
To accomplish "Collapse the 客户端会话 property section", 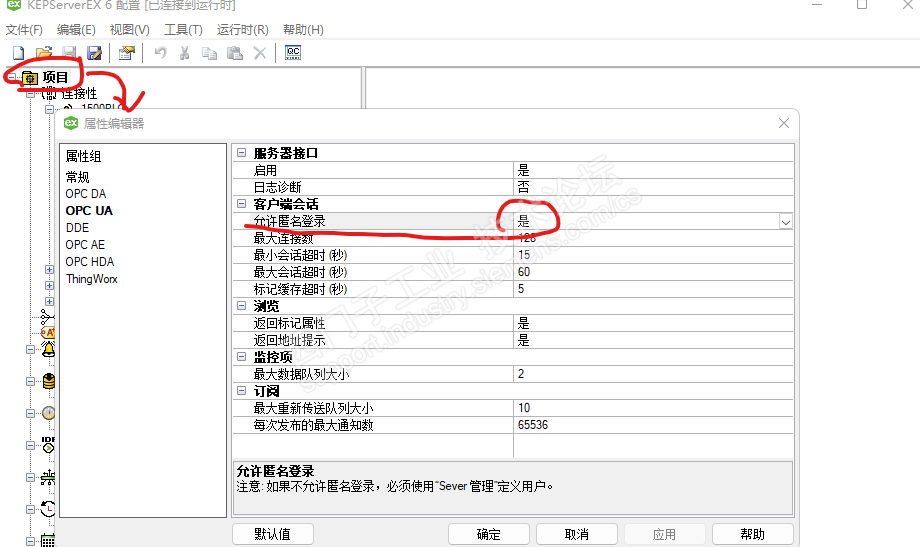I will [x=241, y=204].
